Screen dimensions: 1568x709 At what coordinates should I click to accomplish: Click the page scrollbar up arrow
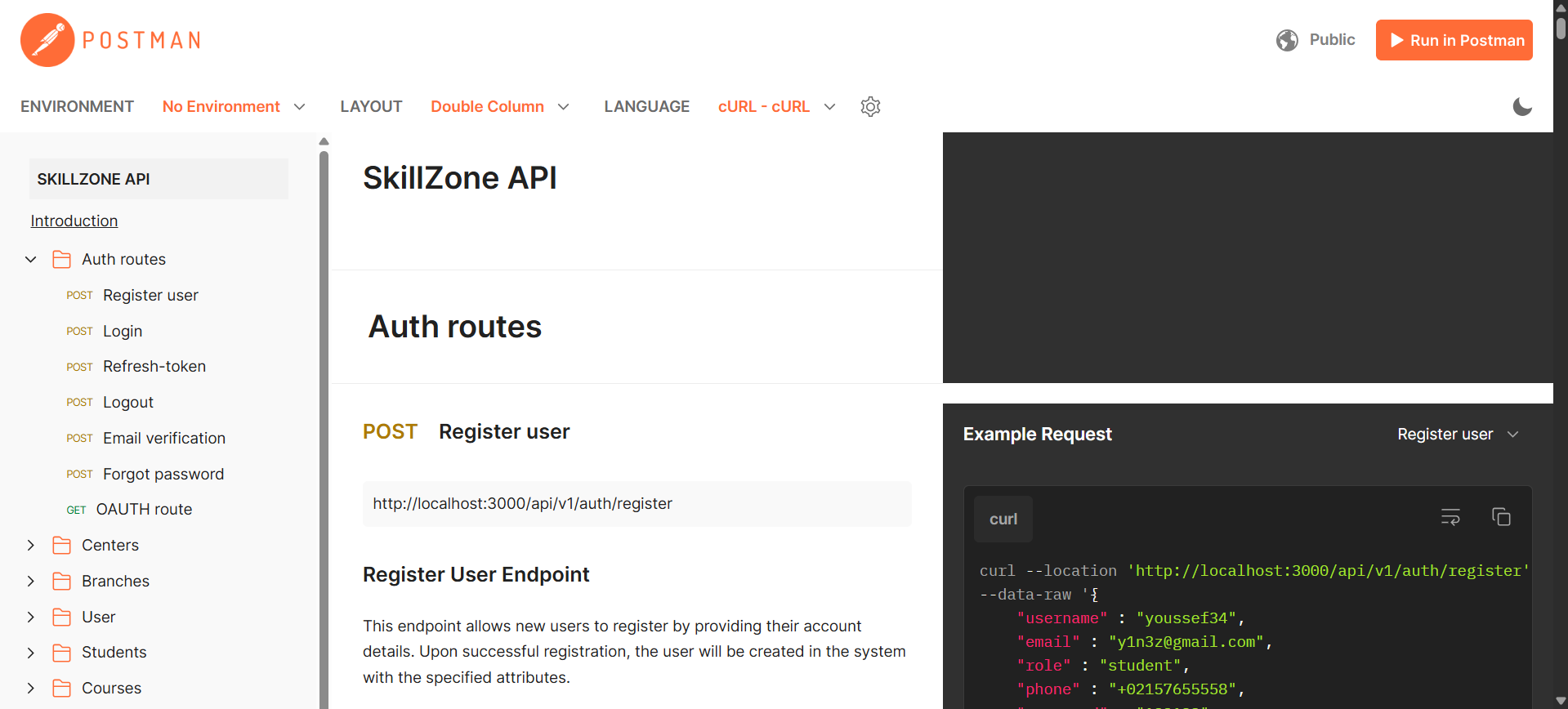point(1561,7)
